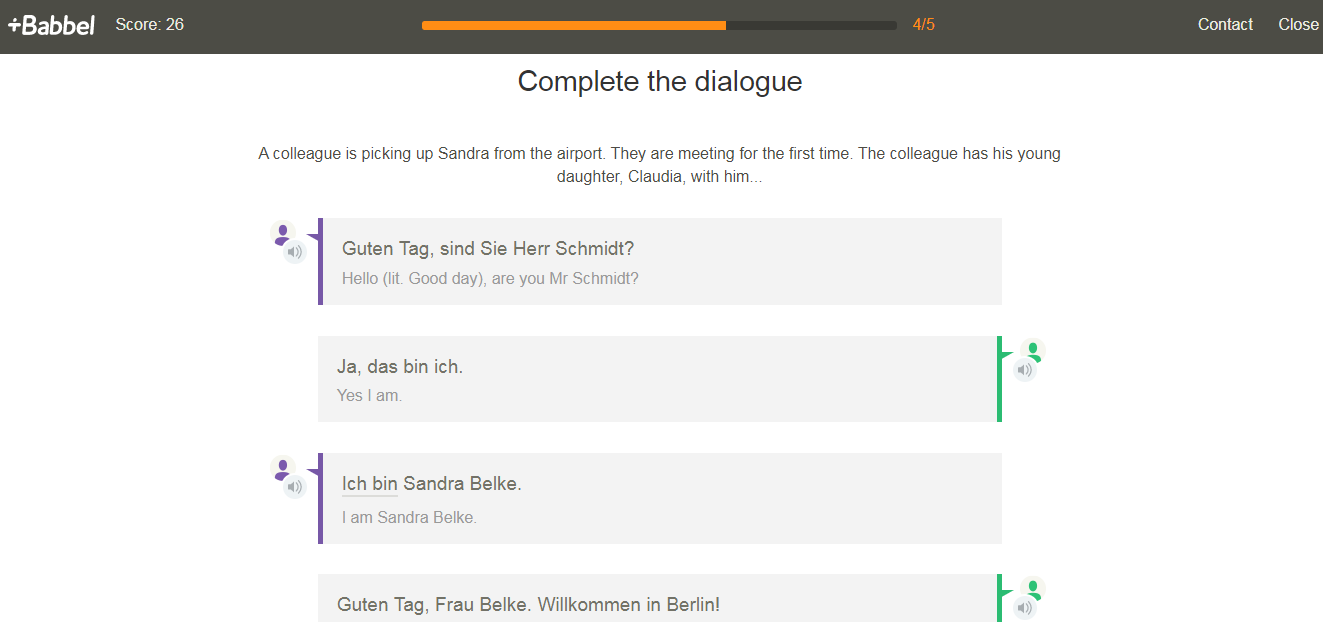
Task: Open the Contact link
Action: point(1225,25)
